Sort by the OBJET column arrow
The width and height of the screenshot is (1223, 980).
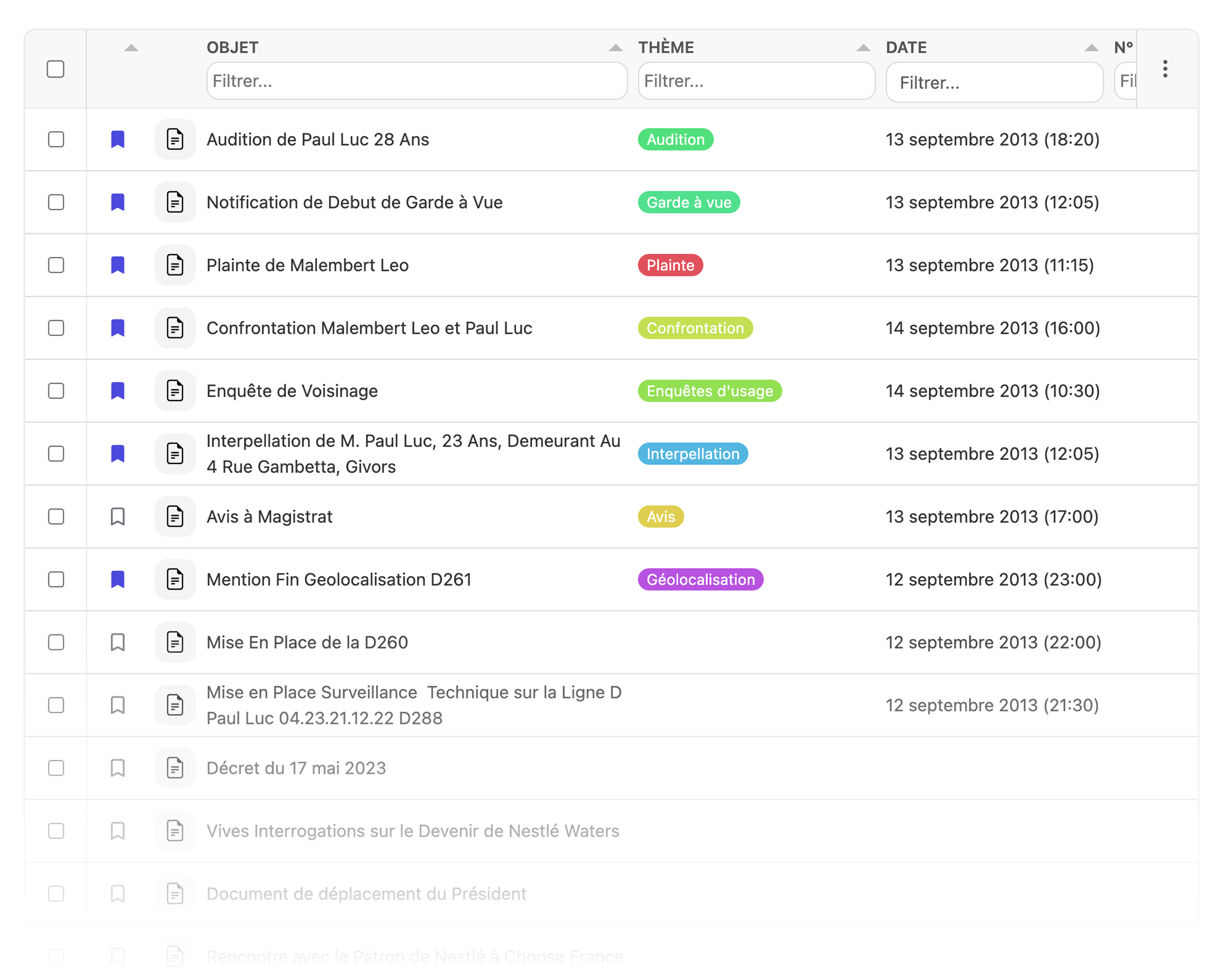click(616, 48)
